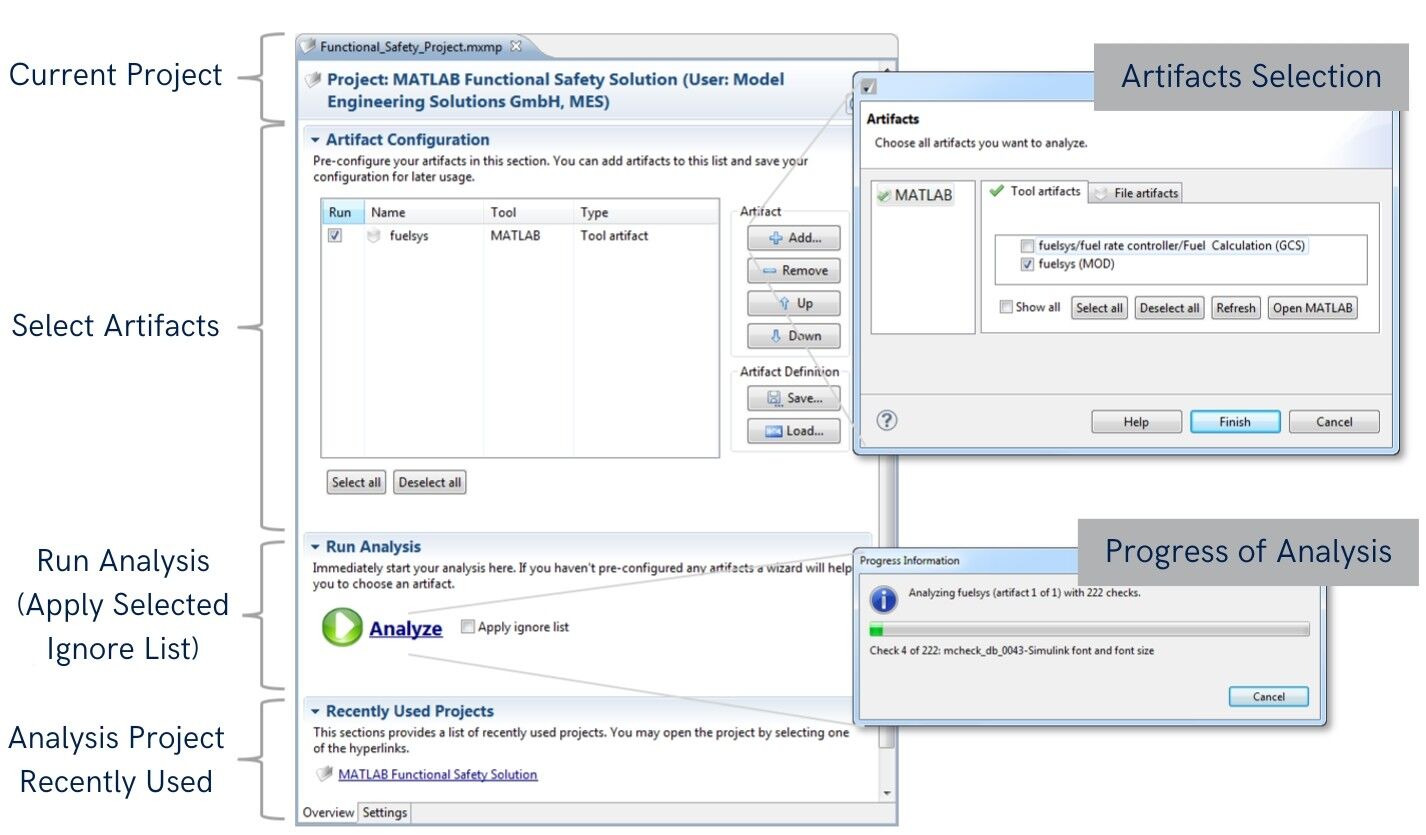
Task: Toggle the Show all checkbox
Action: (x=1006, y=307)
